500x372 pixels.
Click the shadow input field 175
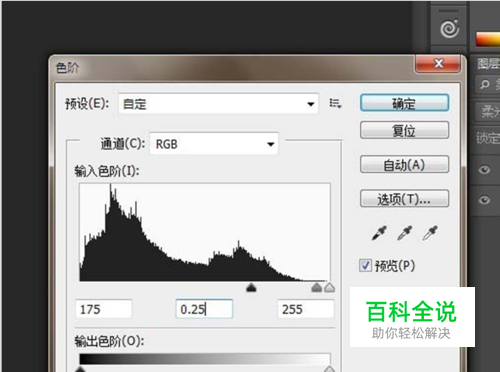click(104, 309)
